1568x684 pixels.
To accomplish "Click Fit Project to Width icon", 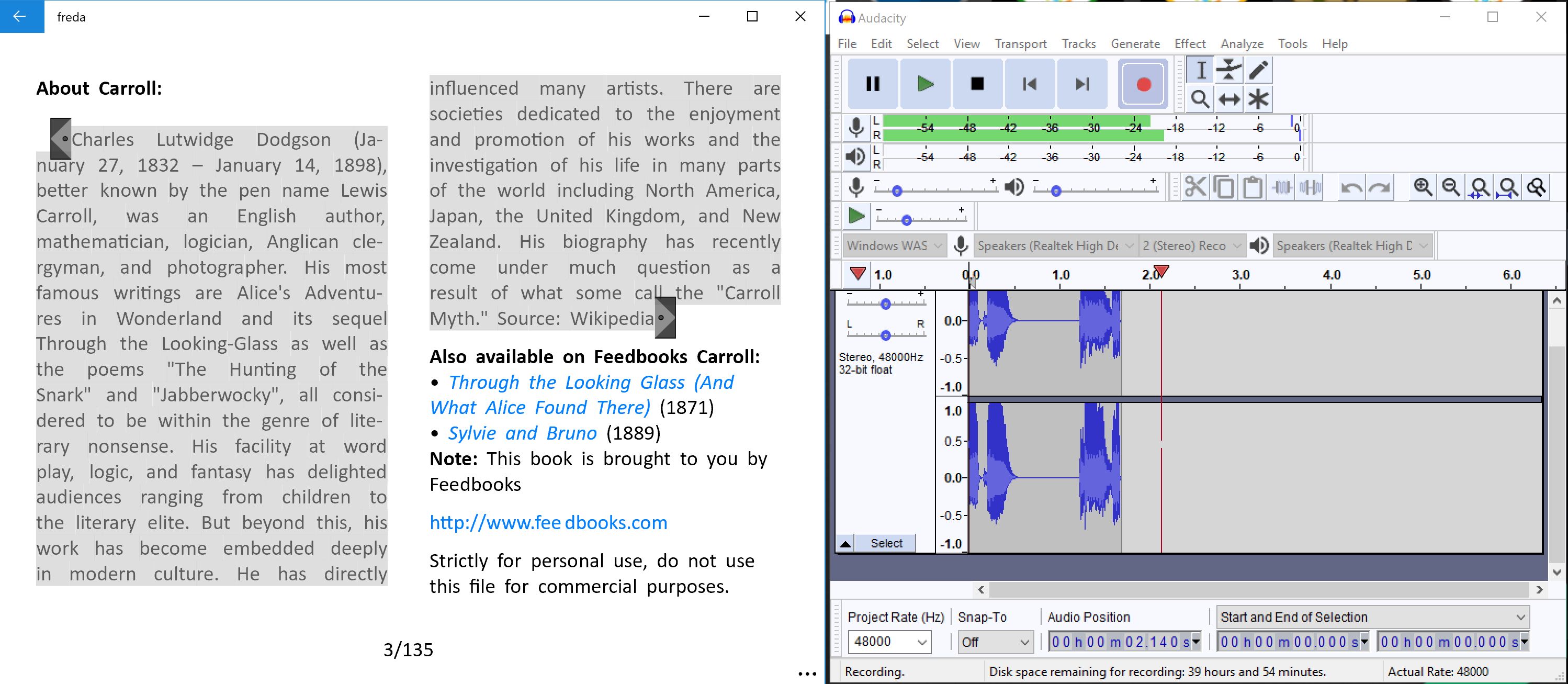I will [x=1508, y=187].
